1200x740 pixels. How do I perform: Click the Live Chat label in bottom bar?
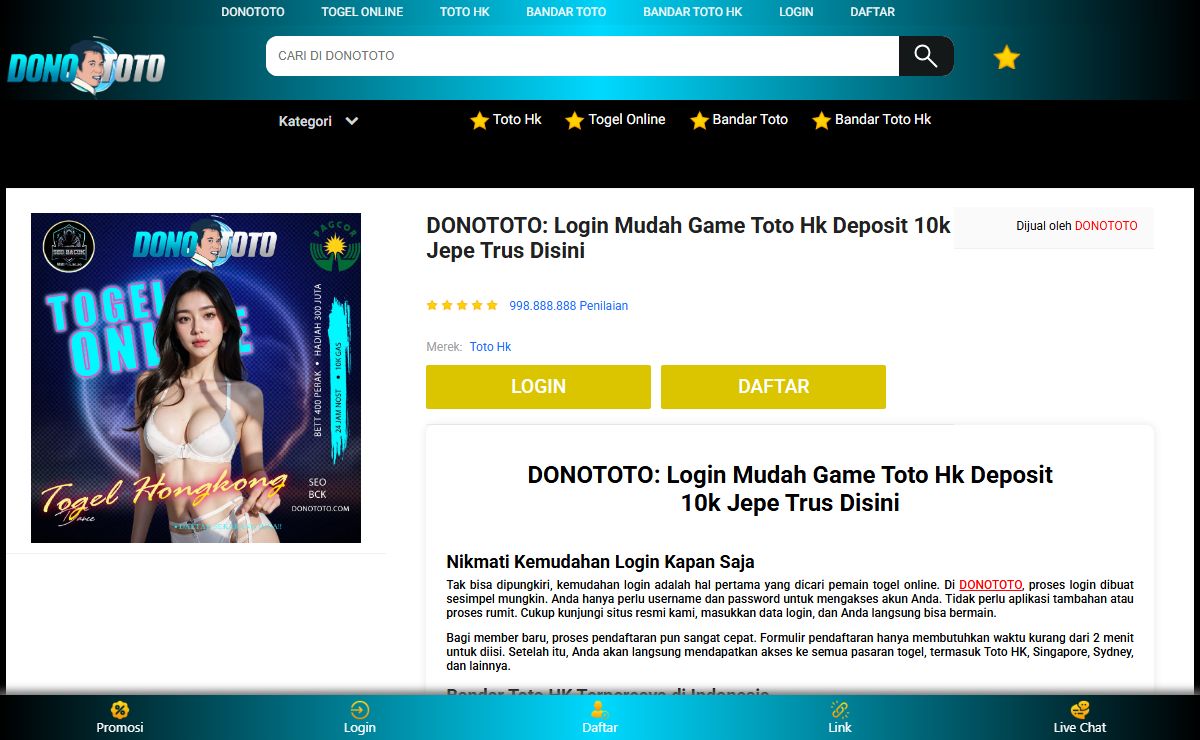(x=1080, y=728)
